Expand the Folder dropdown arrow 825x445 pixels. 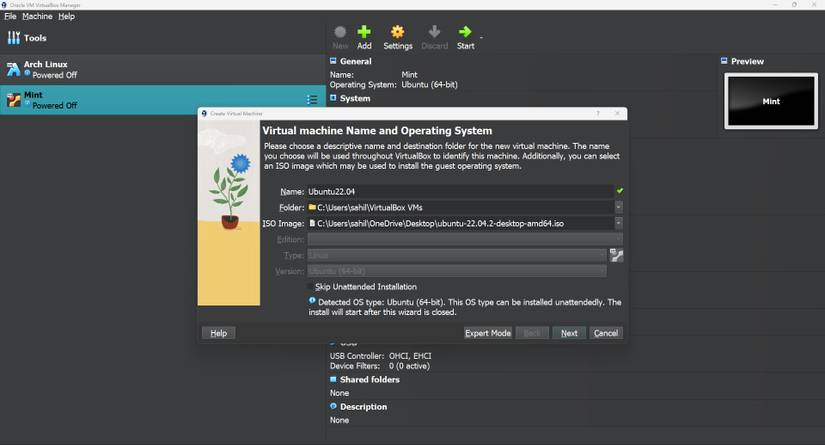pyautogui.click(x=619, y=207)
